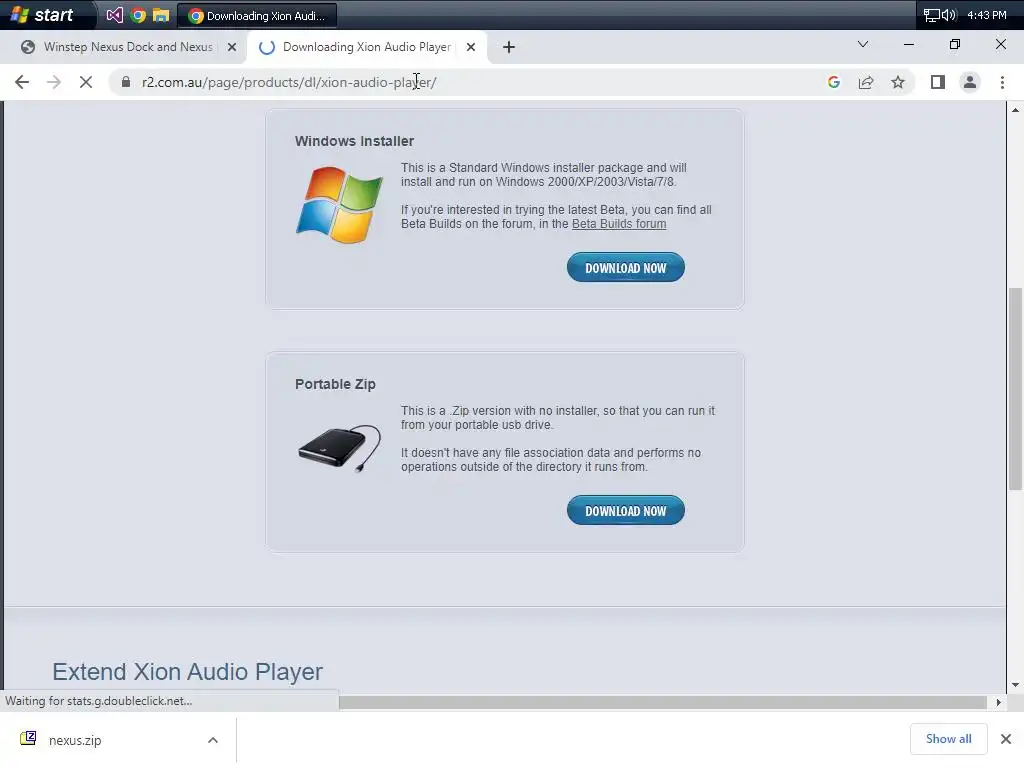1024x768 pixels.
Task: Select the Downloading Xion Audi... taskbar button
Action: click(x=257, y=15)
